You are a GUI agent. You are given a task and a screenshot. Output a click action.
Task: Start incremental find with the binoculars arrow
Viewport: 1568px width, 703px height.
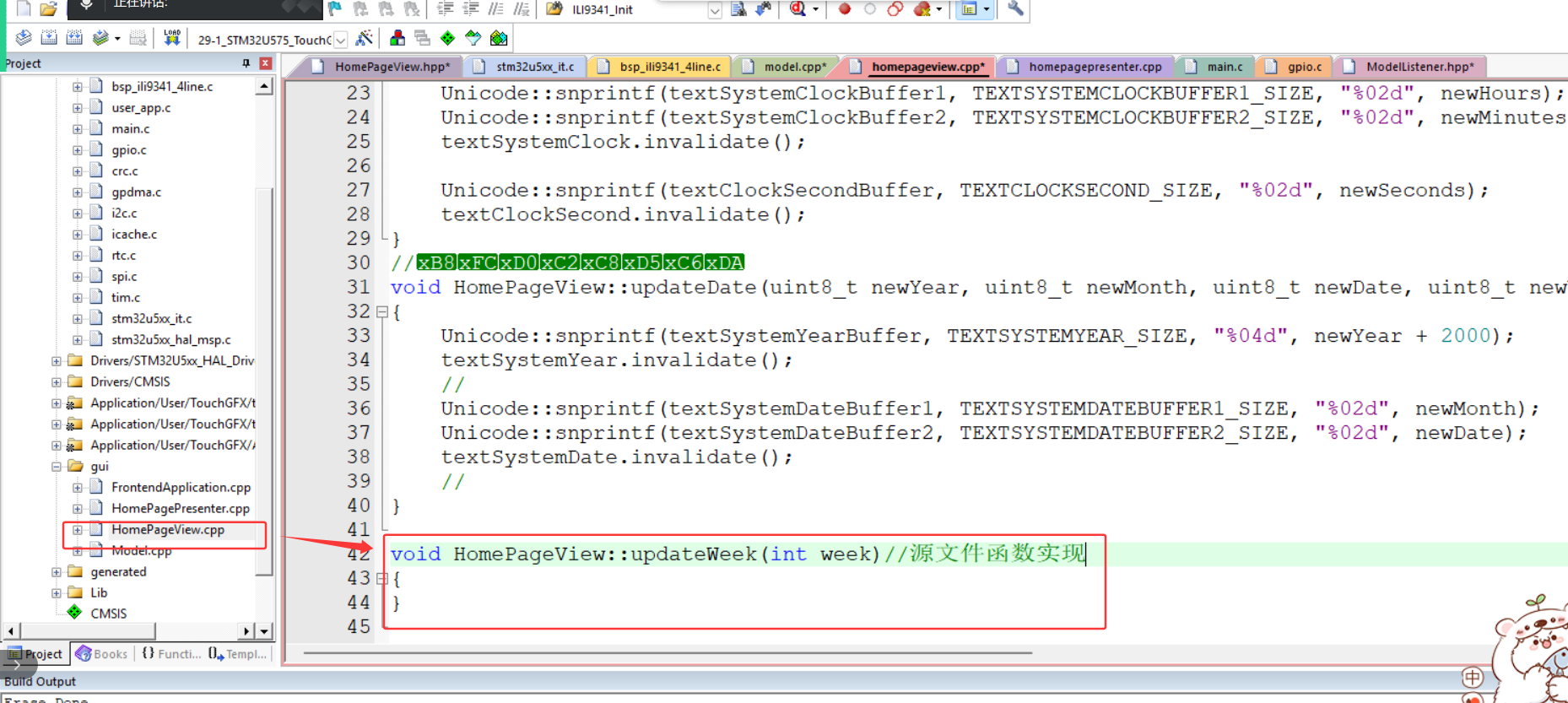(x=764, y=8)
